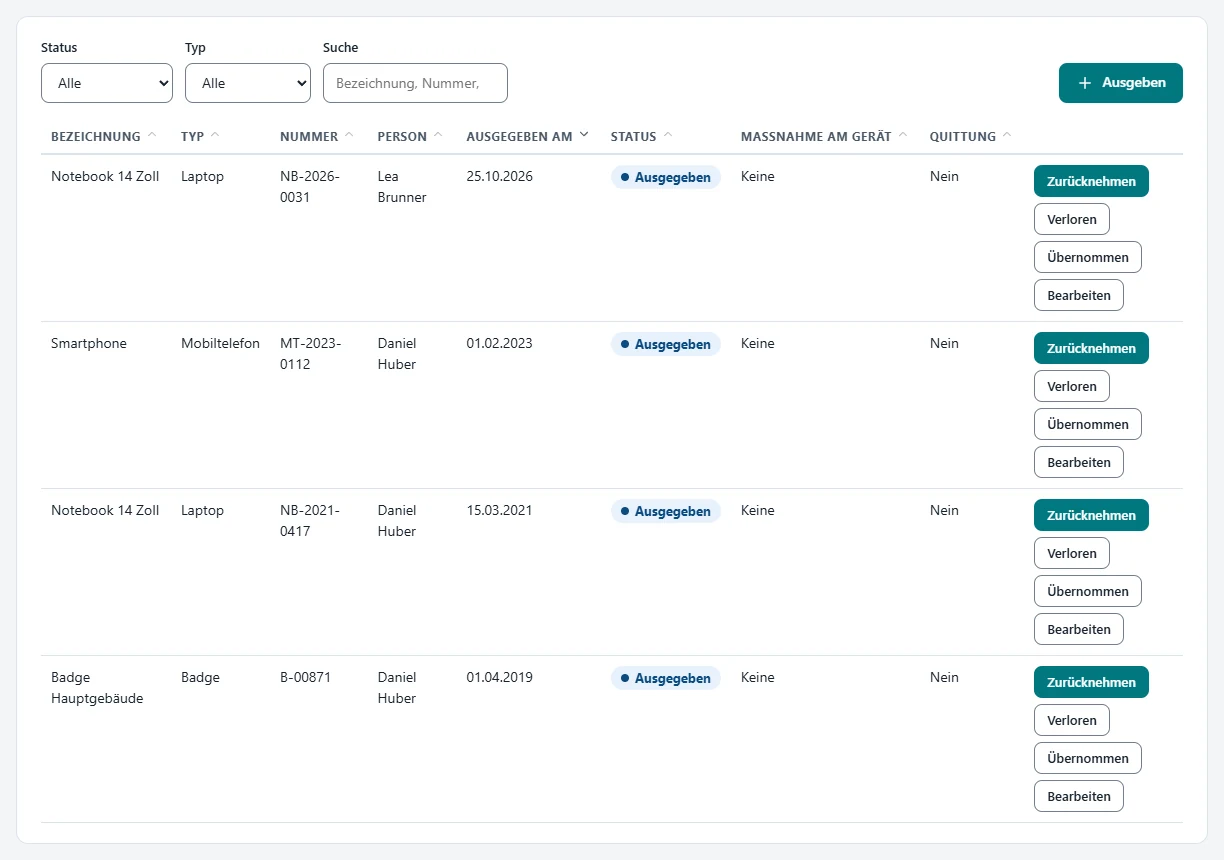Mark NB-2021-0417 as Übernommen
The image size is (1224, 860).
pyautogui.click(x=1088, y=591)
